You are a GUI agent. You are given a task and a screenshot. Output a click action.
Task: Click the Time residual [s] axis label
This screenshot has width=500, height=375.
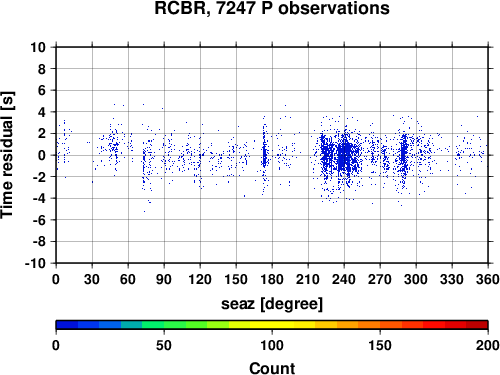click(7, 155)
